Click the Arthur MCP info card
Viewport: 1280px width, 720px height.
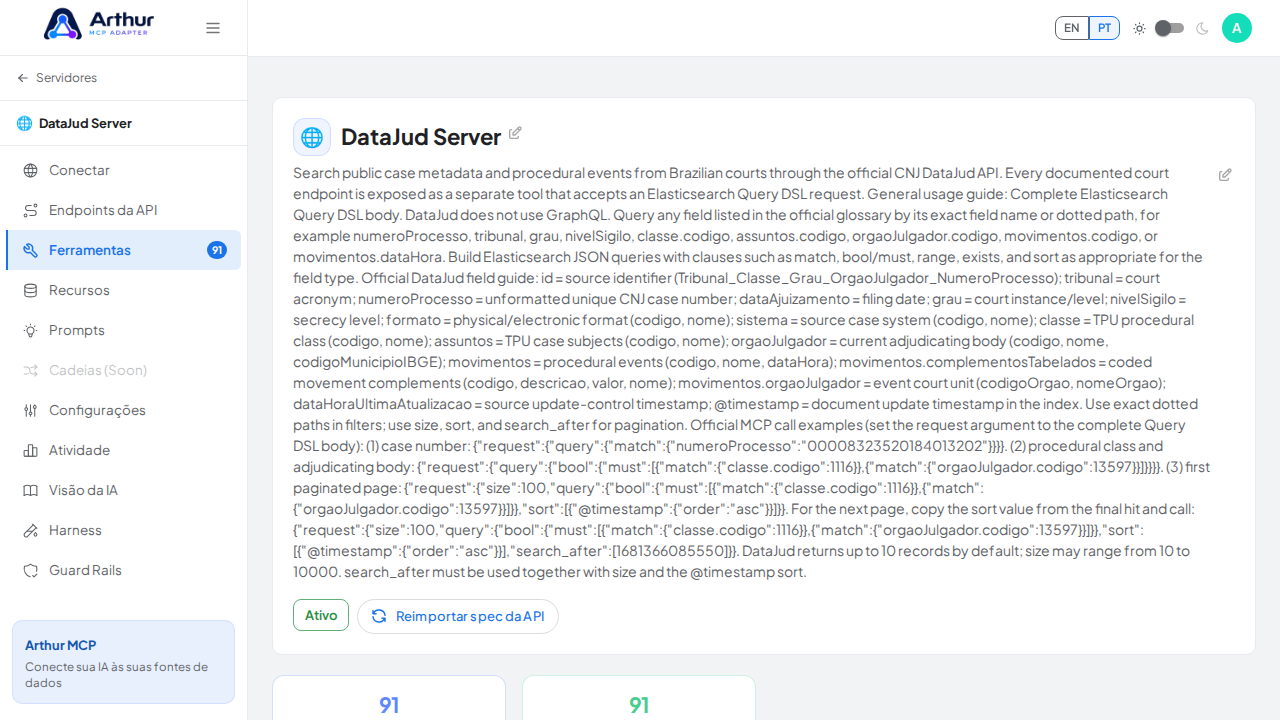coord(123,662)
